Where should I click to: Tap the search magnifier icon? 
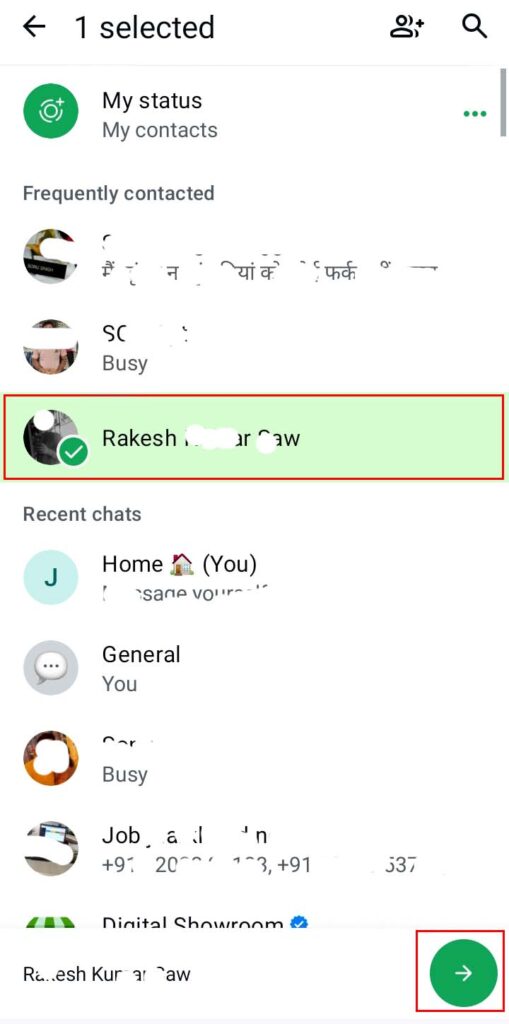(x=474, y=27)
